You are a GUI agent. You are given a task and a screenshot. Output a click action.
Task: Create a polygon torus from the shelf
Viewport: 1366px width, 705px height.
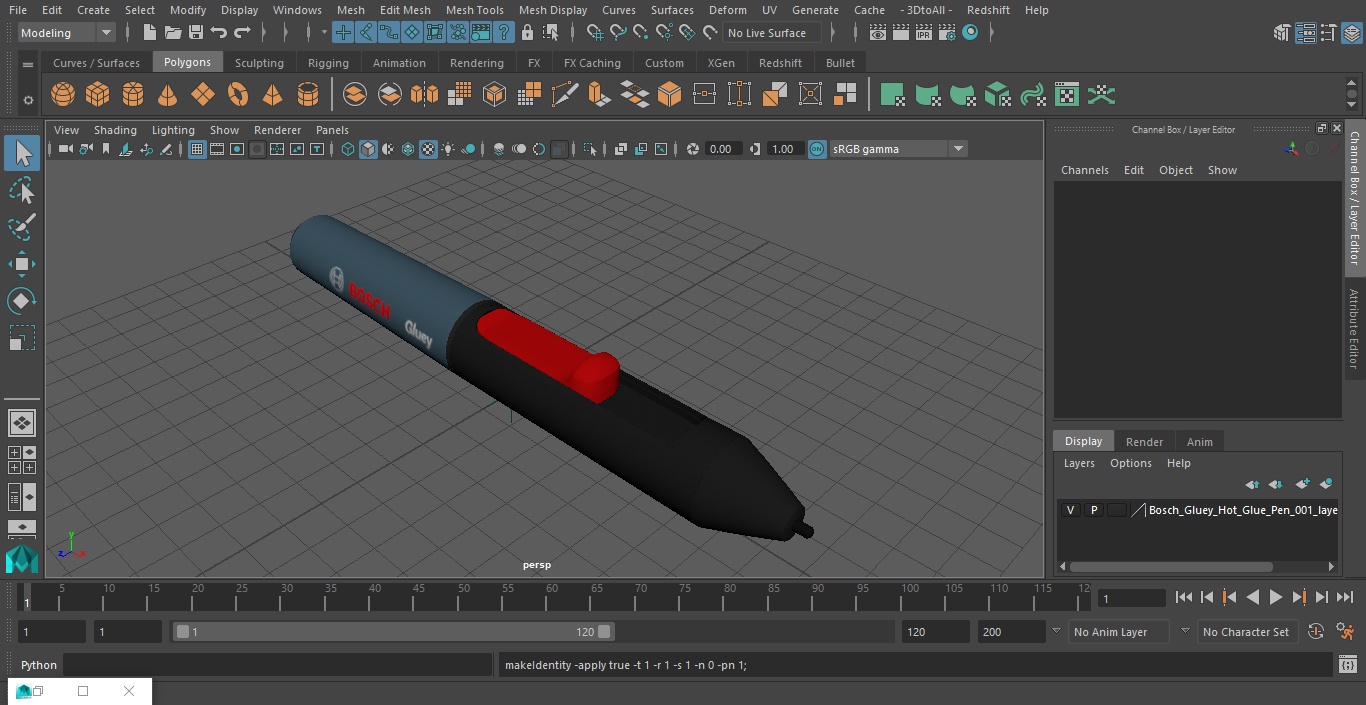pyautogui.click(x=238, y=95)
